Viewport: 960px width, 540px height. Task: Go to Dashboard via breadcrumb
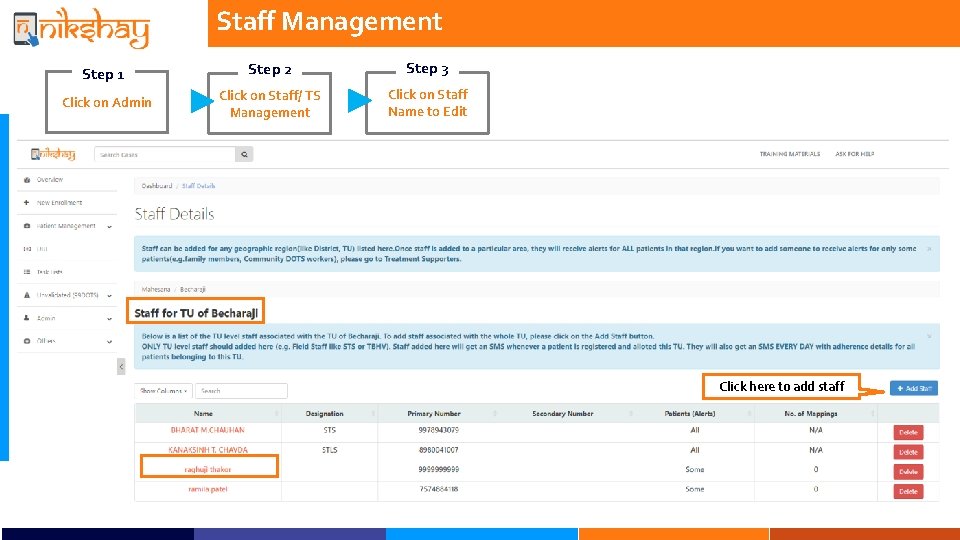point(157,186)
